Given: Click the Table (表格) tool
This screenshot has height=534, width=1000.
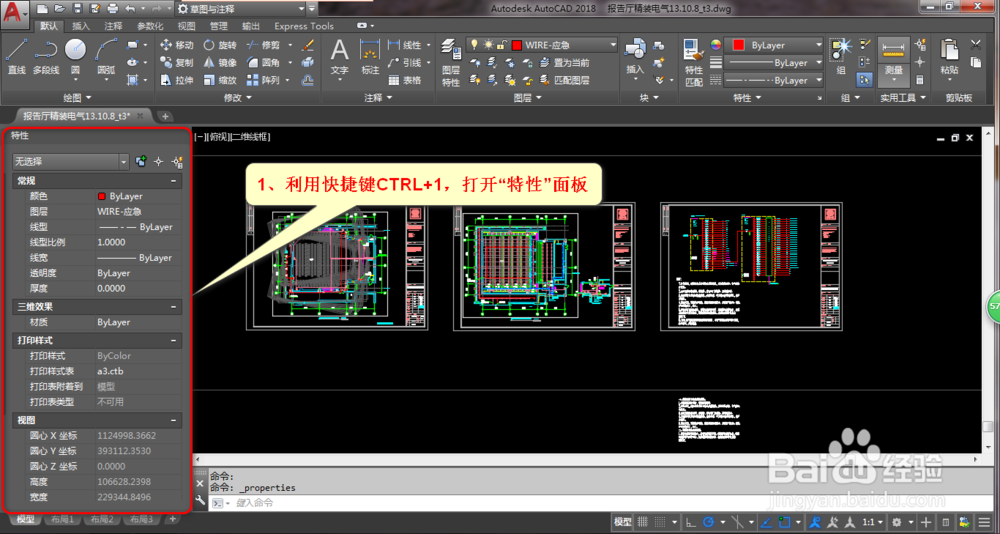Looking at the screenshot, I should (x=404, y=80).
